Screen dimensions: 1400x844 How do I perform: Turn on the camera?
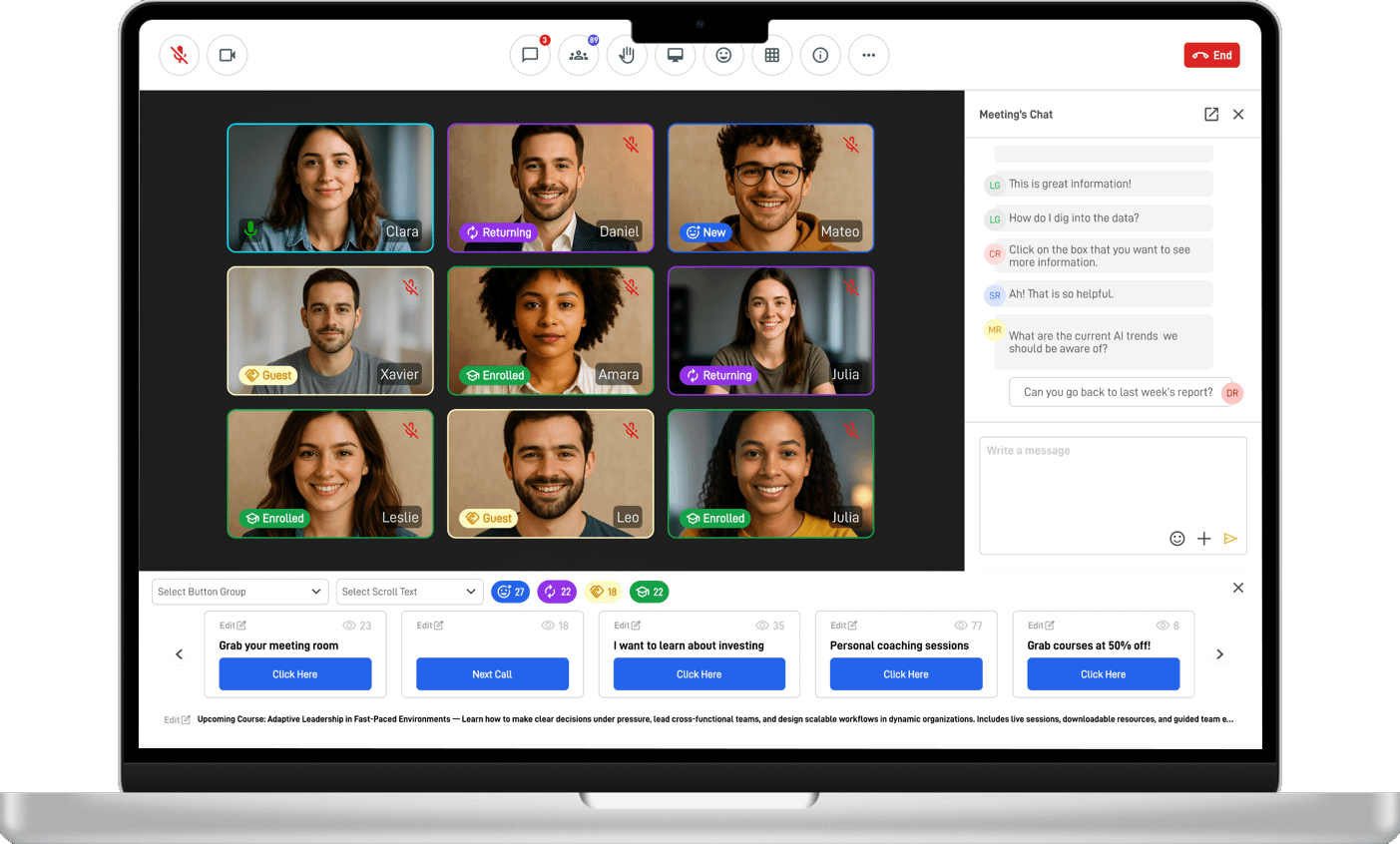[227, 55]
